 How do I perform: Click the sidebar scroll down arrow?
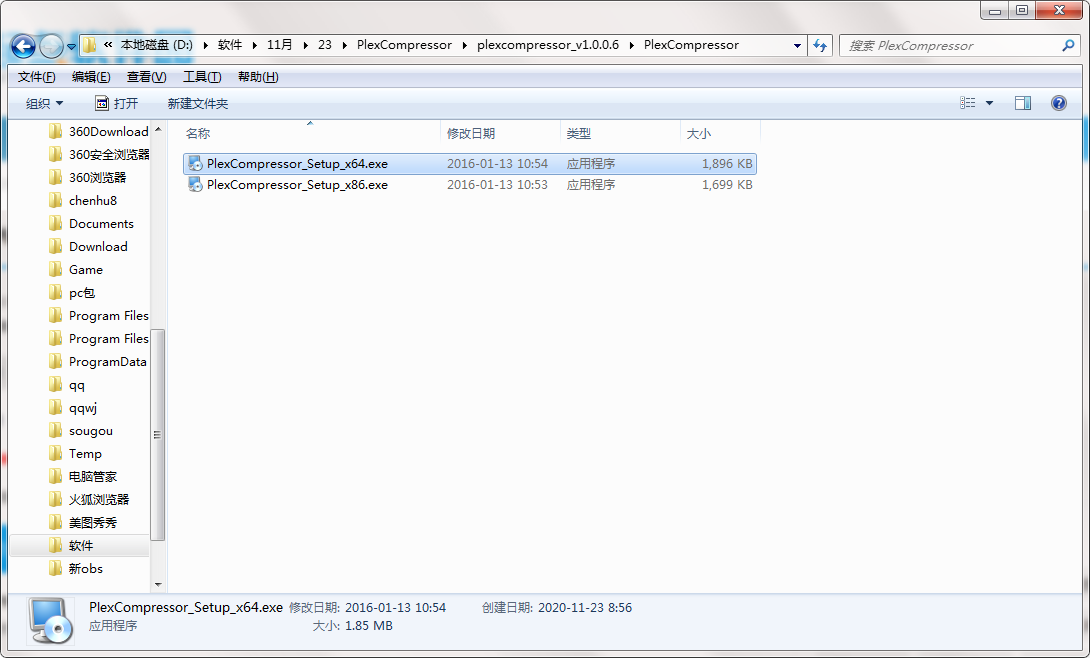[158, 584]
